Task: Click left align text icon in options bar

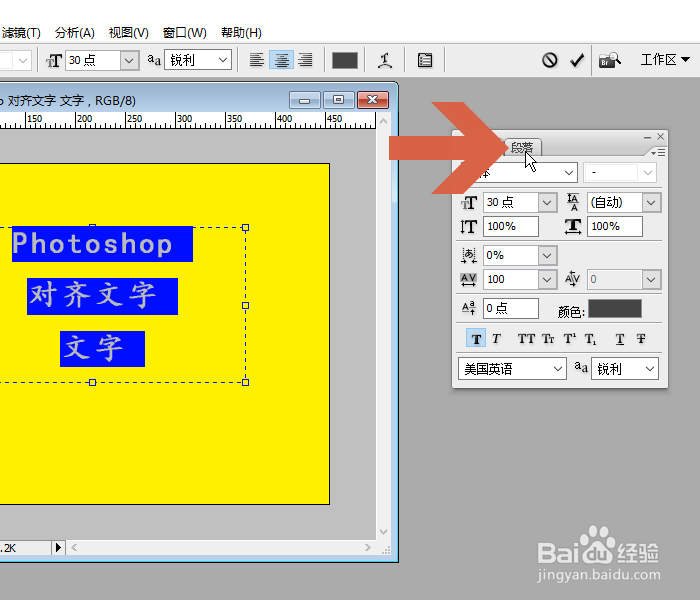Action: pos(257,60)
